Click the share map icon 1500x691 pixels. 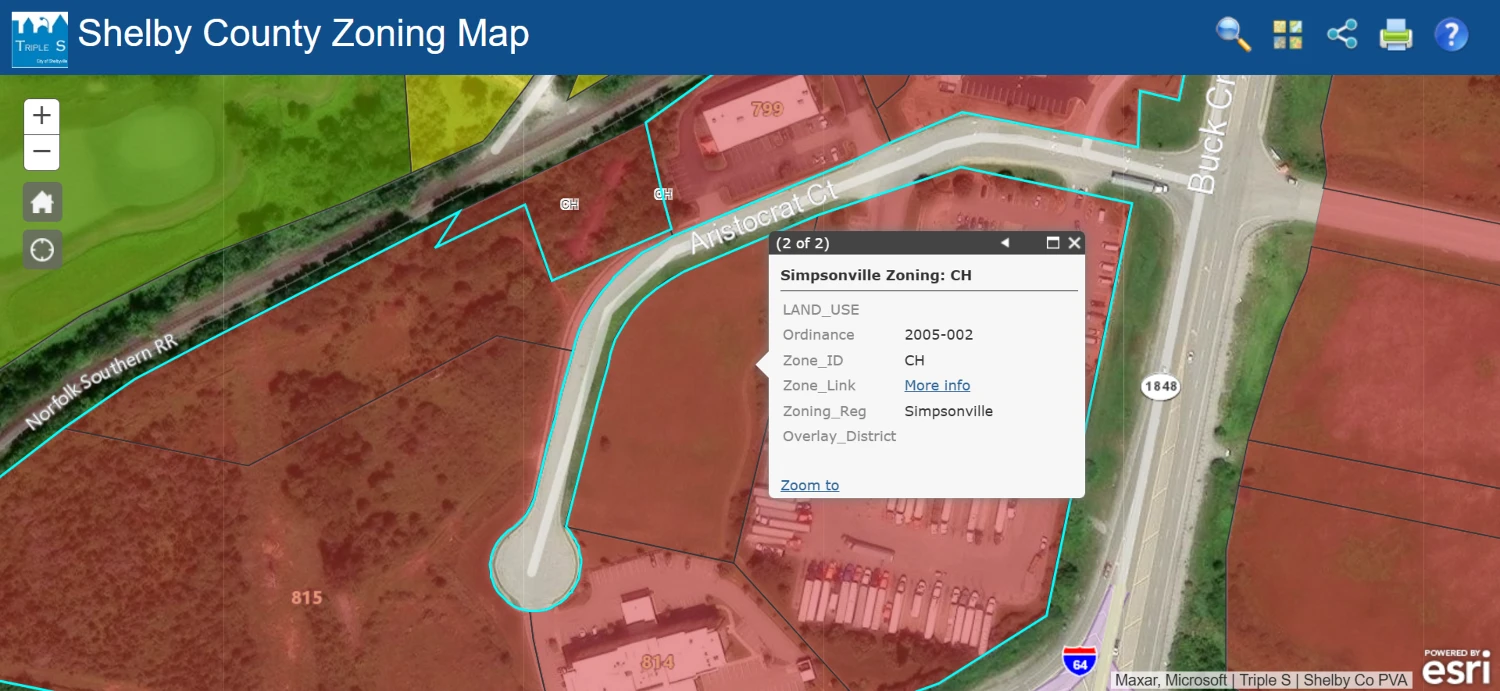[x=1342, y=35]
